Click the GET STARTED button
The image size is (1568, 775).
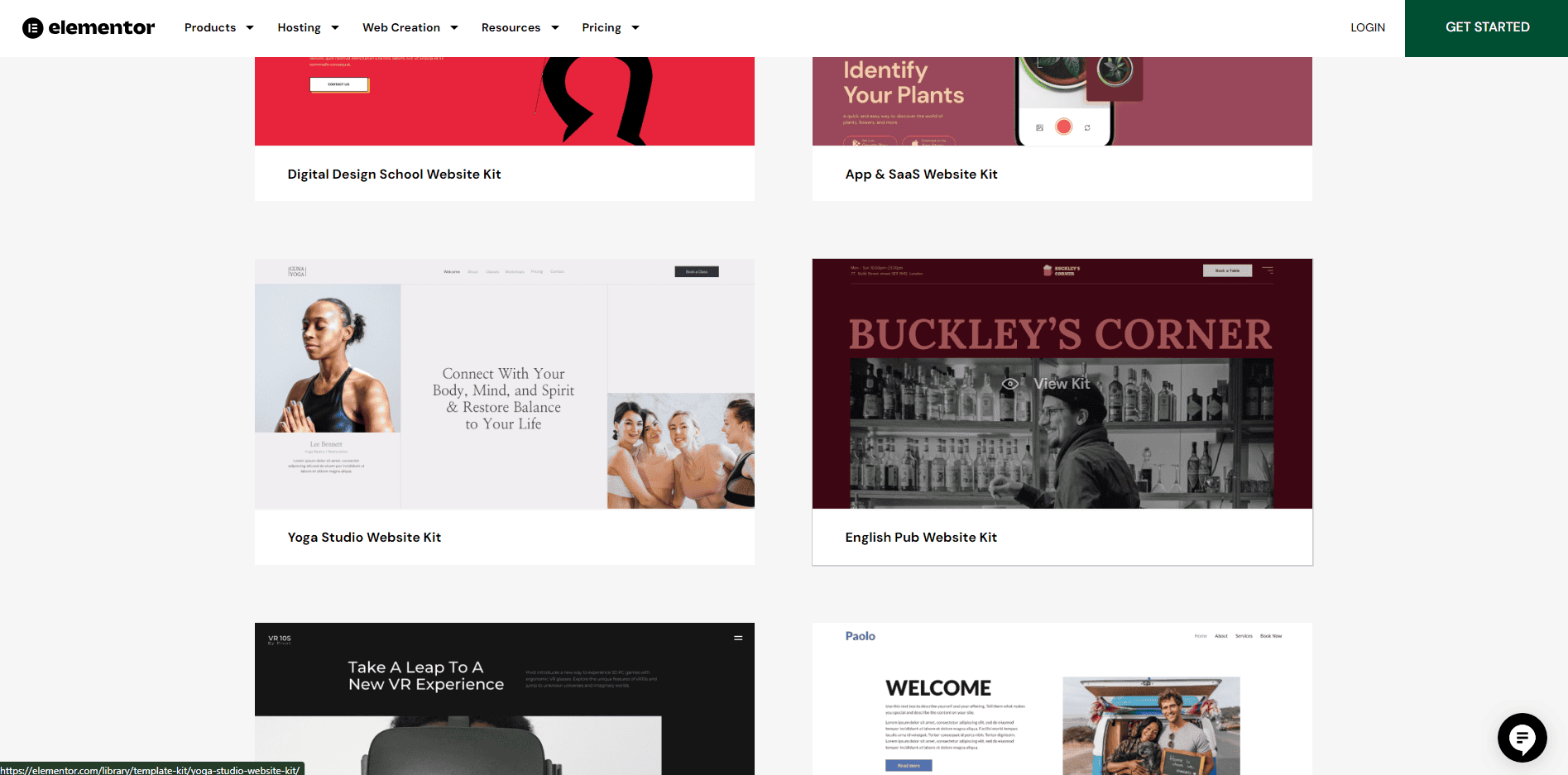coord(1486,28)
